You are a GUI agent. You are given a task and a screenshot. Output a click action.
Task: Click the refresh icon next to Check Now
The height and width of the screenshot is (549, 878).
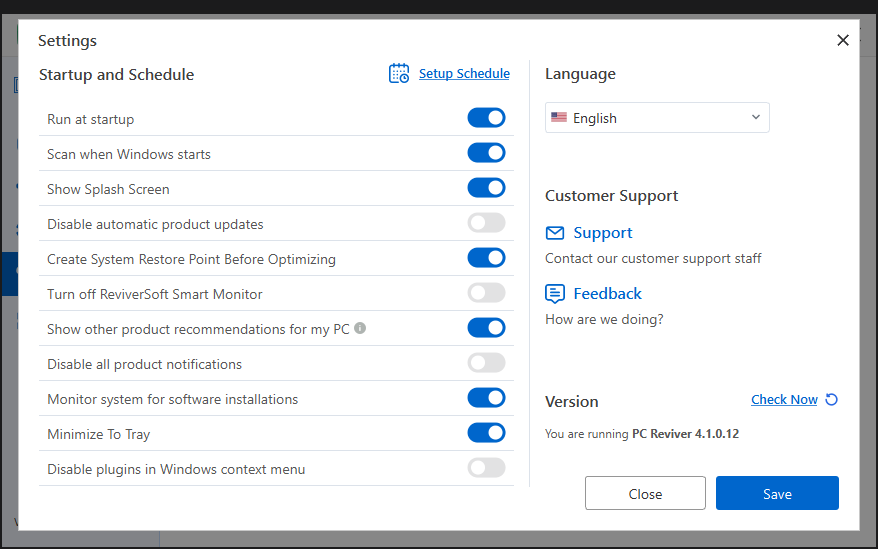pos(832,399)
